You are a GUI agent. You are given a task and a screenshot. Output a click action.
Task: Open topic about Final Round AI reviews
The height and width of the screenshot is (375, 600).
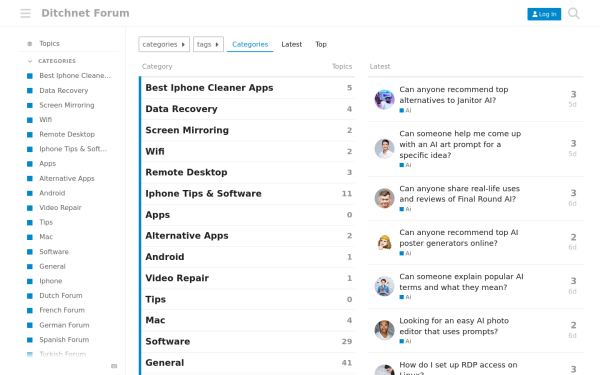[x=459, y=194]
